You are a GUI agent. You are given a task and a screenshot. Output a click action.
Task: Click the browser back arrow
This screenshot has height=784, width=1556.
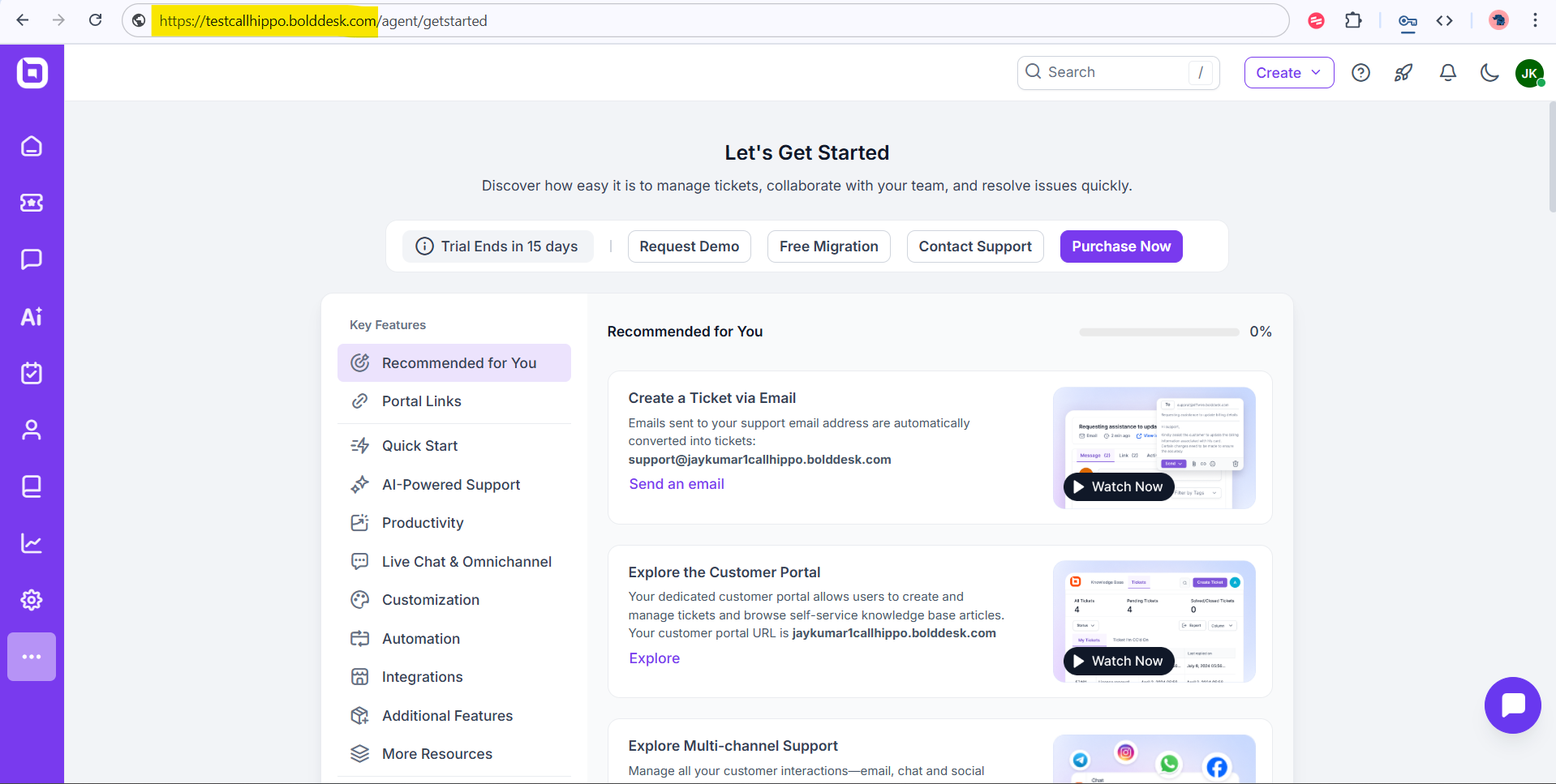pyautogui.click(x=23, y=20)
